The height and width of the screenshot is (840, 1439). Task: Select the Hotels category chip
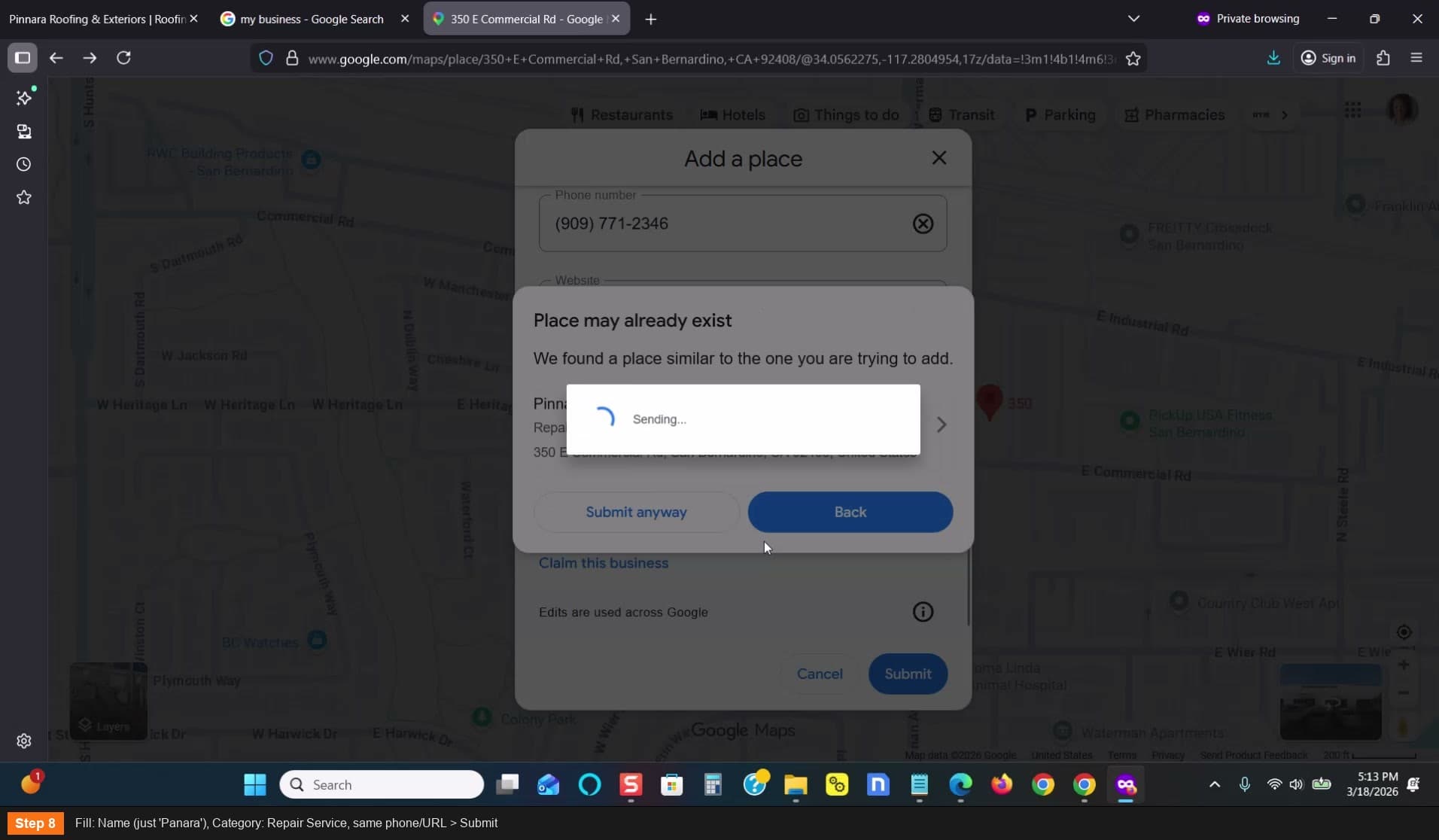[x=733, y=115]
